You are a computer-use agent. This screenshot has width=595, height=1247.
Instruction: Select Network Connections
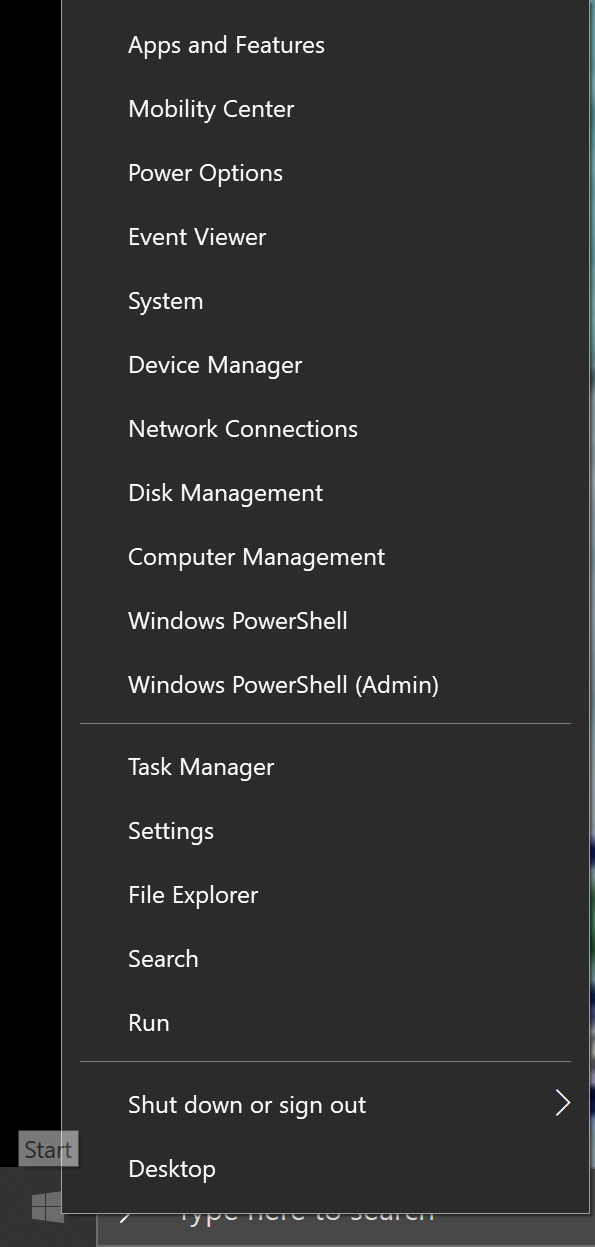click(x=326, y=429)
